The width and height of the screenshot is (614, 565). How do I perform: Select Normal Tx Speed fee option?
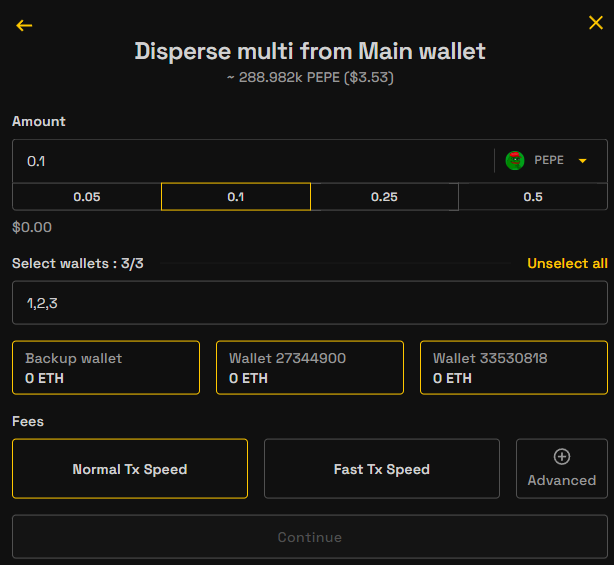pyautogui.click(x=130, y=469)
